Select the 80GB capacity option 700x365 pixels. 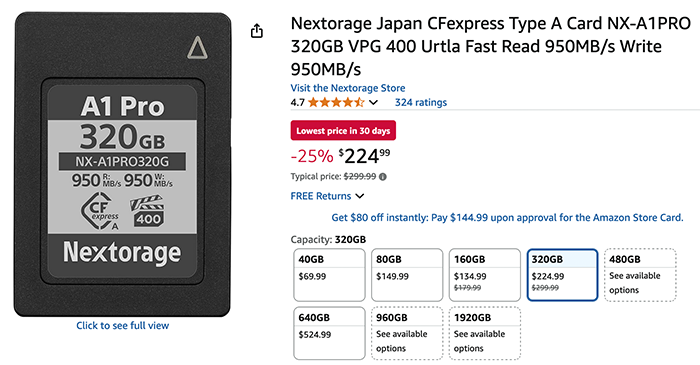click(407, 275)
